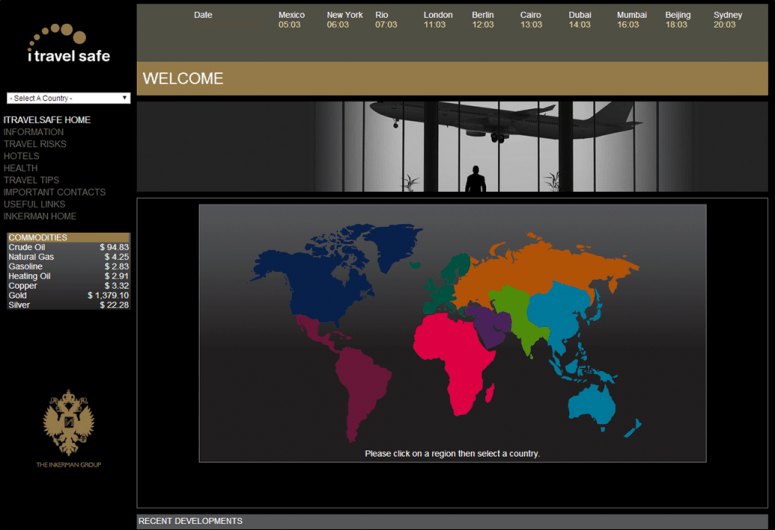Viewport: 775px width, 530px height.
Task: Select the blue Australia region on map
Action: [x=593, y=405]
